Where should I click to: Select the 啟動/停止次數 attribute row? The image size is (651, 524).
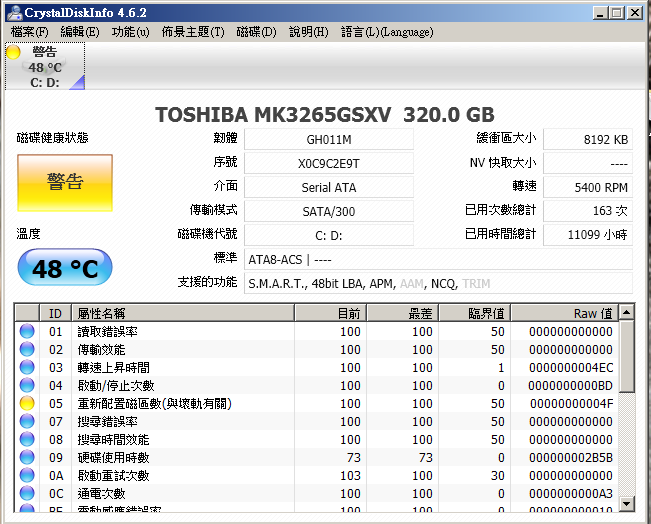tap(317, 385)
